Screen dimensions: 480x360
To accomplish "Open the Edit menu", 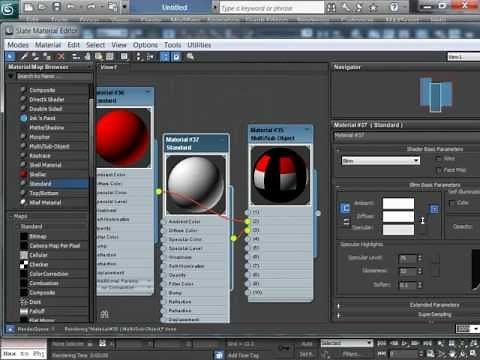I will pyautogui.click(x=73, y=45).
